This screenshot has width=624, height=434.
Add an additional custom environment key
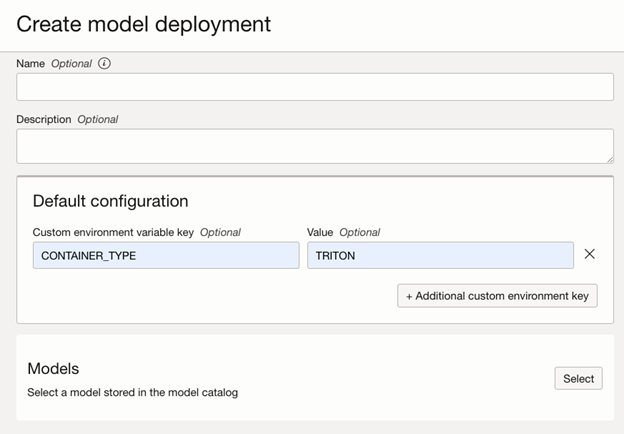pos(497,295)
